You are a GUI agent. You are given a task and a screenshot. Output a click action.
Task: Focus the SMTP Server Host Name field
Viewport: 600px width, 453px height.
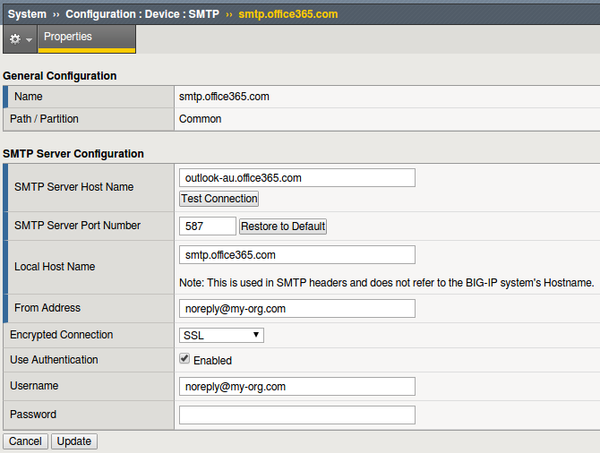click(297, 177)
